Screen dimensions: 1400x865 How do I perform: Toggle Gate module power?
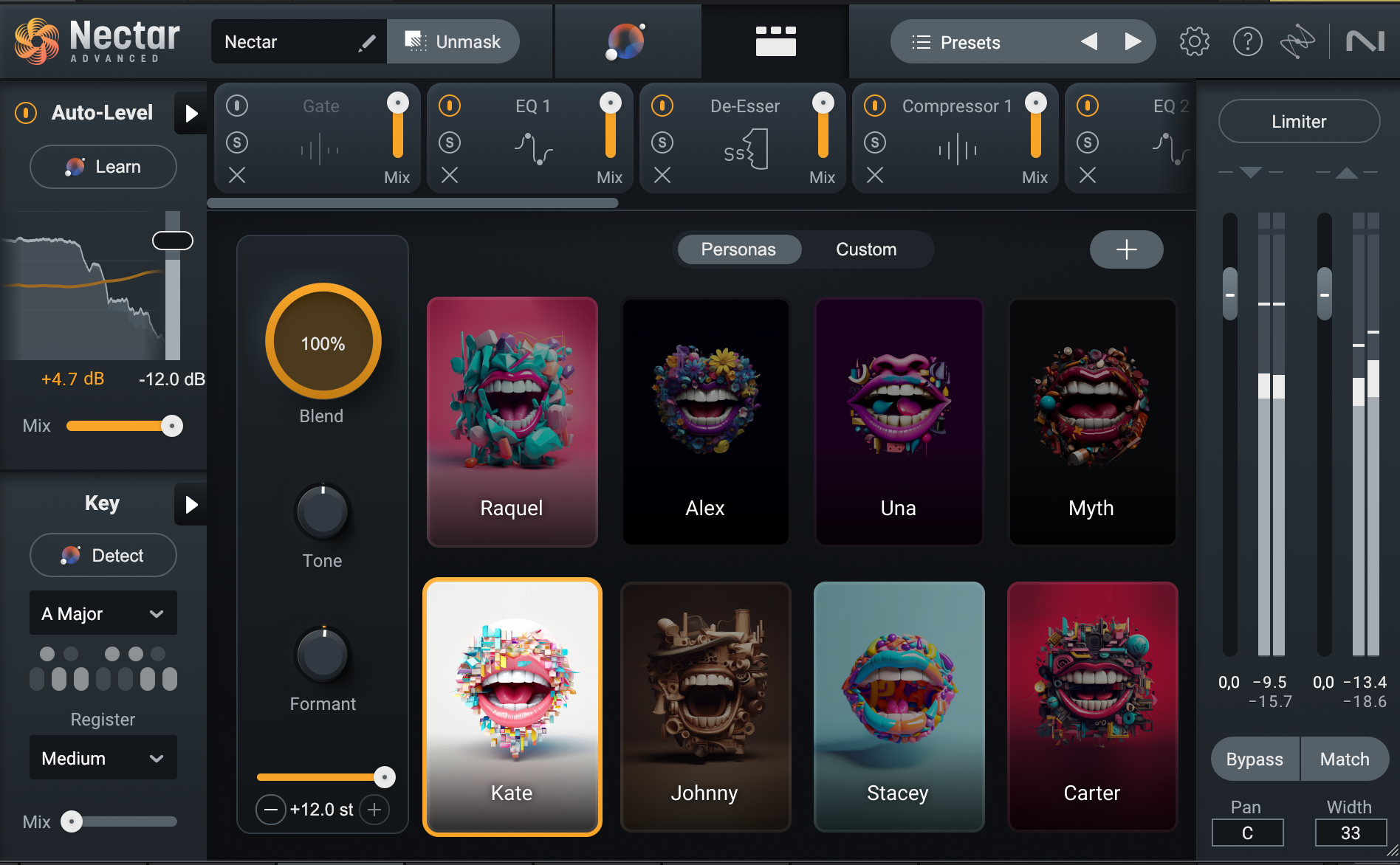click(x=237, y=106)
